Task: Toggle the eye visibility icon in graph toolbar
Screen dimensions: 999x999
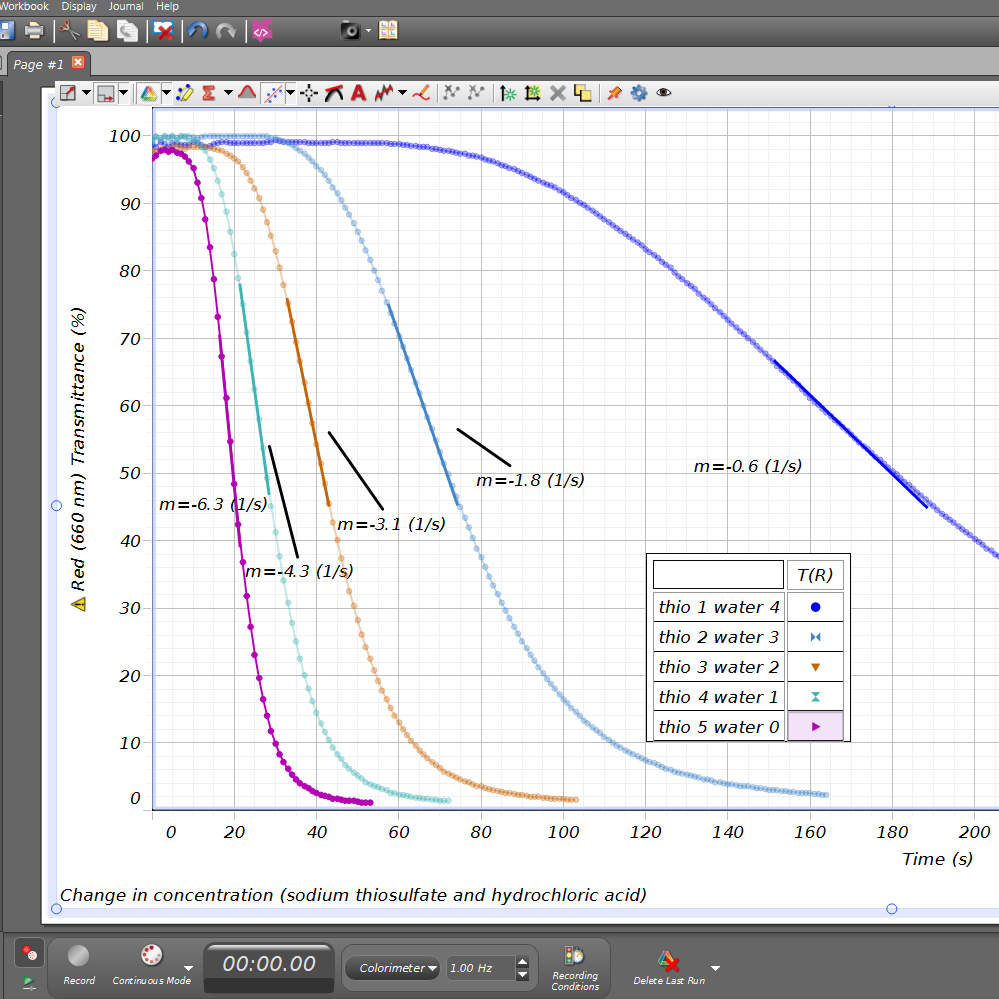Action: click(663, 93)
